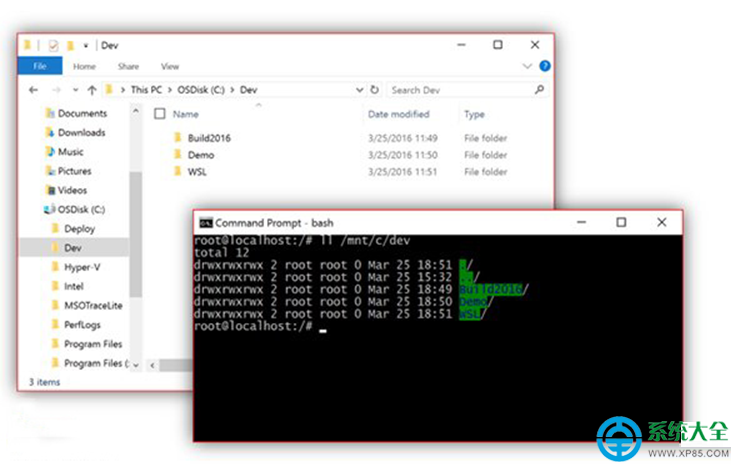Click This PC in address breadcrumb
The image size is (731, 464).
(x=146, y=90)
